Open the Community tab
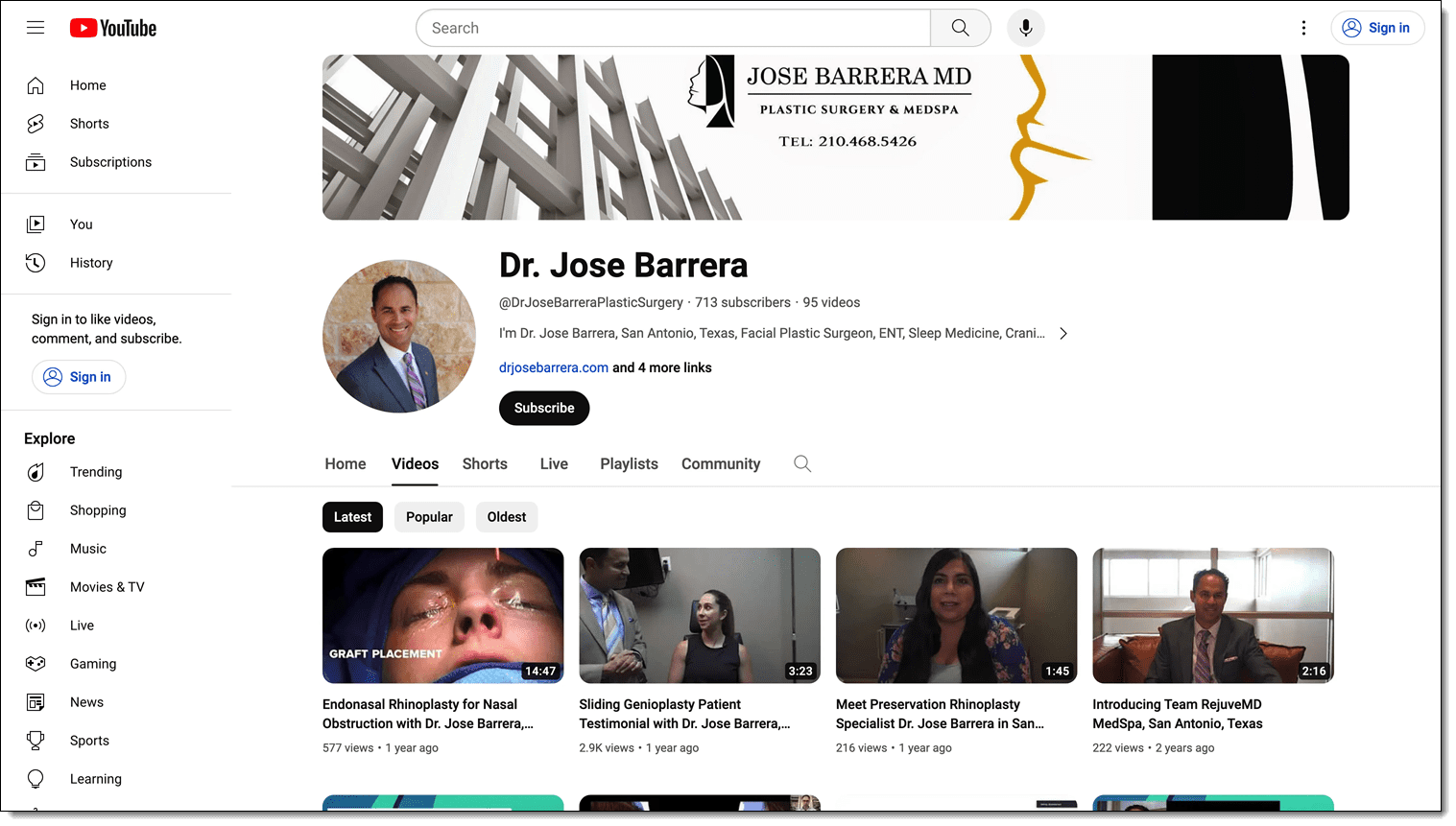The width and height of the screenshot is (1456, 826). 721,463
